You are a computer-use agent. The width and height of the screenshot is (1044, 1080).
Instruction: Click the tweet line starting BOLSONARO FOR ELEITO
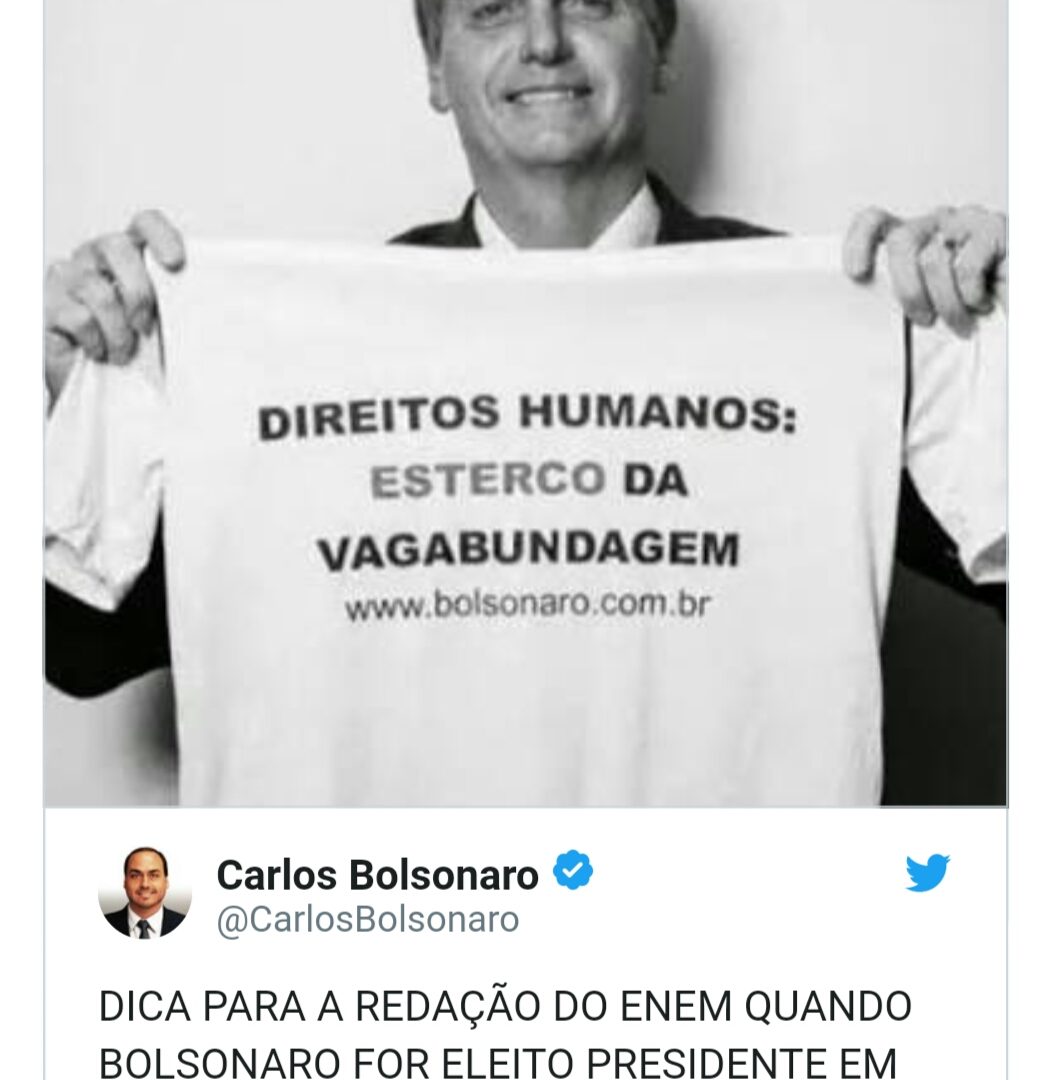click(x=498, y=1063)
